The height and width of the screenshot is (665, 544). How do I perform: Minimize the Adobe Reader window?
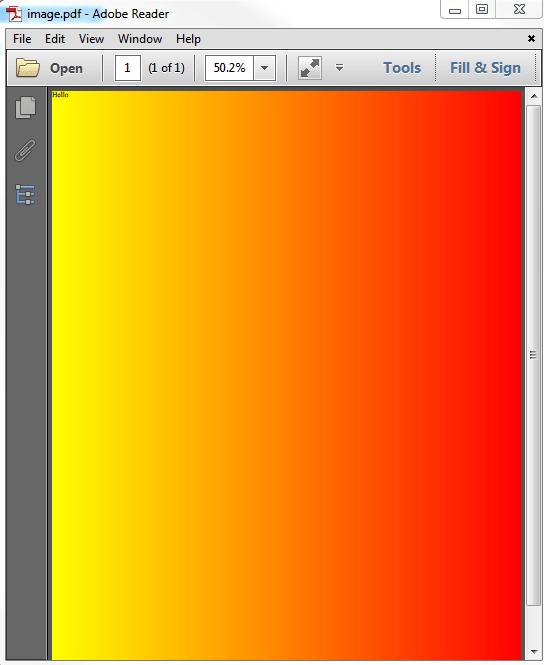[455, 9]
